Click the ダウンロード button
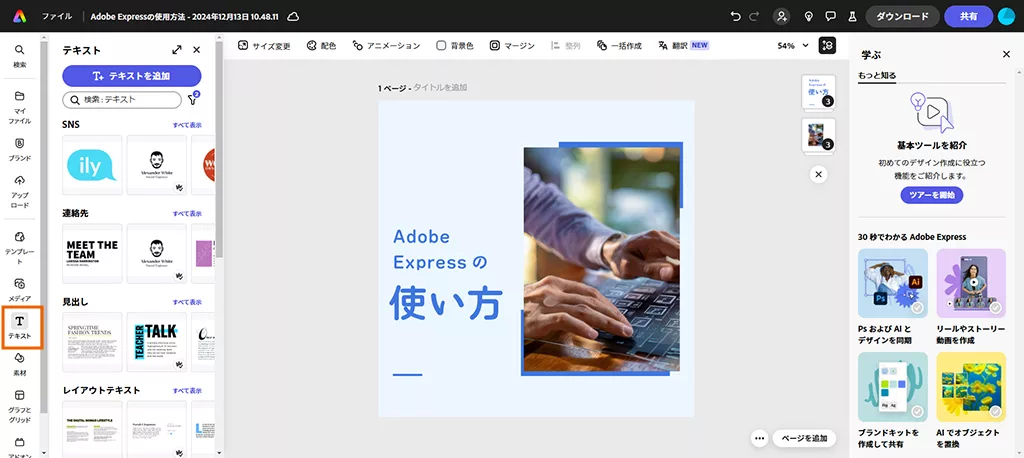Viewport: 1024px width, 458px height. (903, 16)
